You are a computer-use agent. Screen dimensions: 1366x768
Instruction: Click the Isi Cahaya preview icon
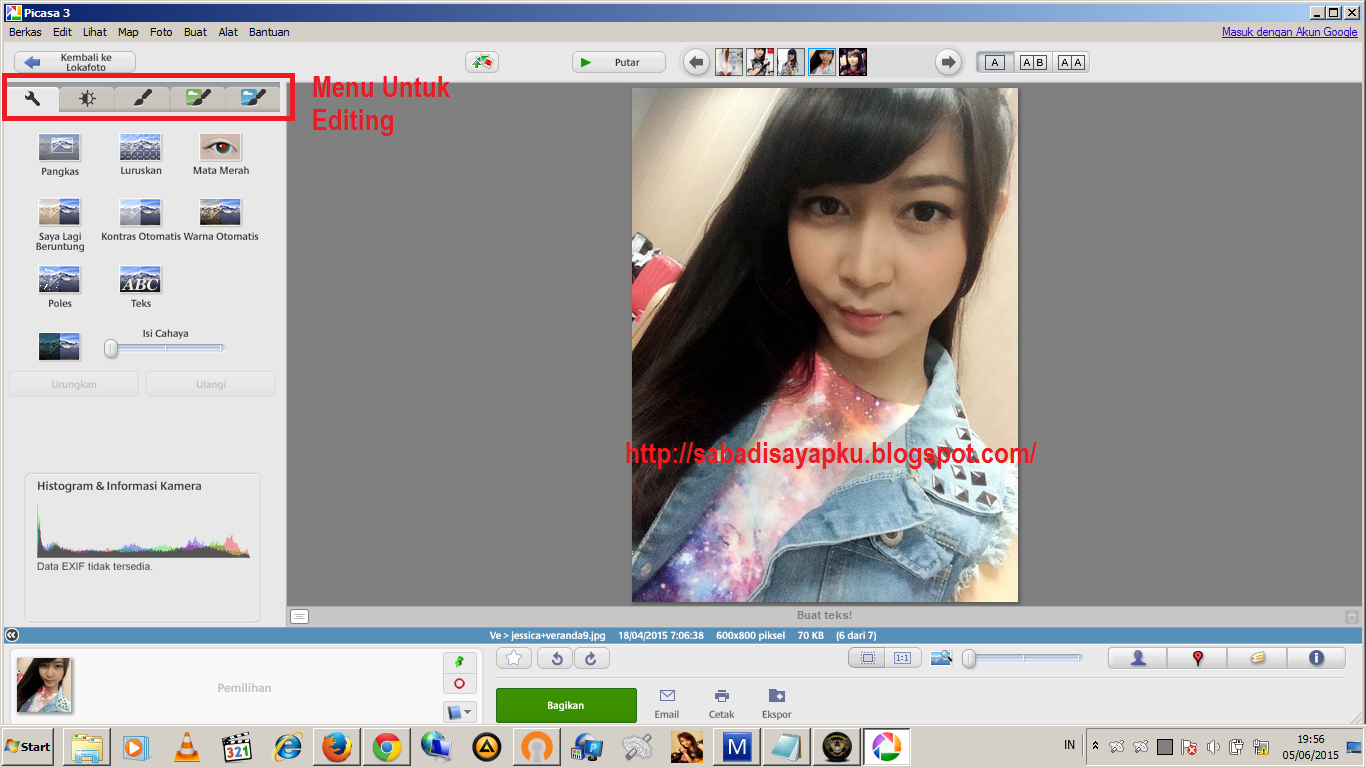point(59,347)
